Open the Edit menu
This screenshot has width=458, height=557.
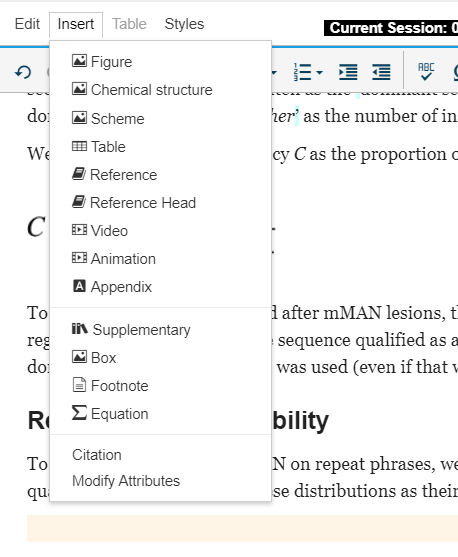tap(27, 24)
